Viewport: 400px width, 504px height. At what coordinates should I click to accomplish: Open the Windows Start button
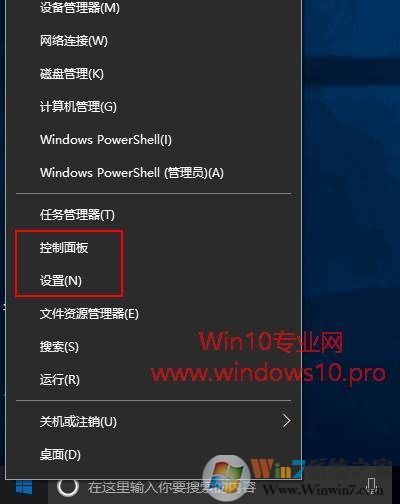(24, 489)
